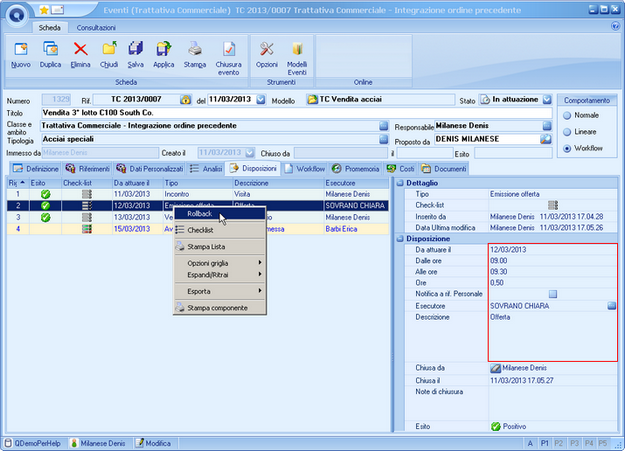
Task: Choose Stampa Lista in context menu
Action: pos(220,247)
